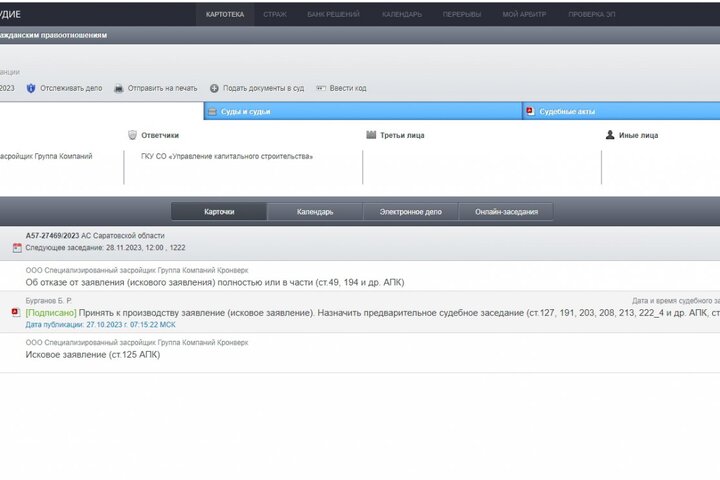The height and width of the screenshot is (480, 720).
Task: Click the red Судебные акты PDF icon
Action: click(530, 111)
